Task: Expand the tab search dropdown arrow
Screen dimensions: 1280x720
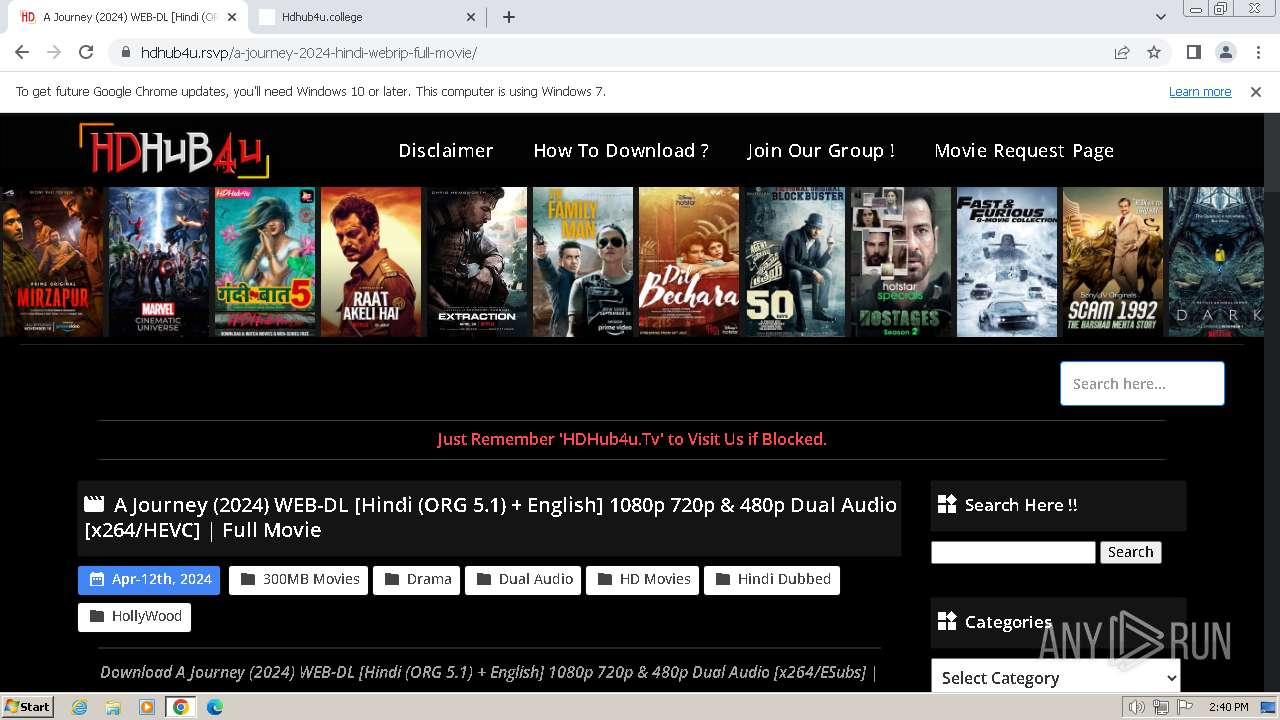Action: pyautogui.click(x=1160, y=17)
